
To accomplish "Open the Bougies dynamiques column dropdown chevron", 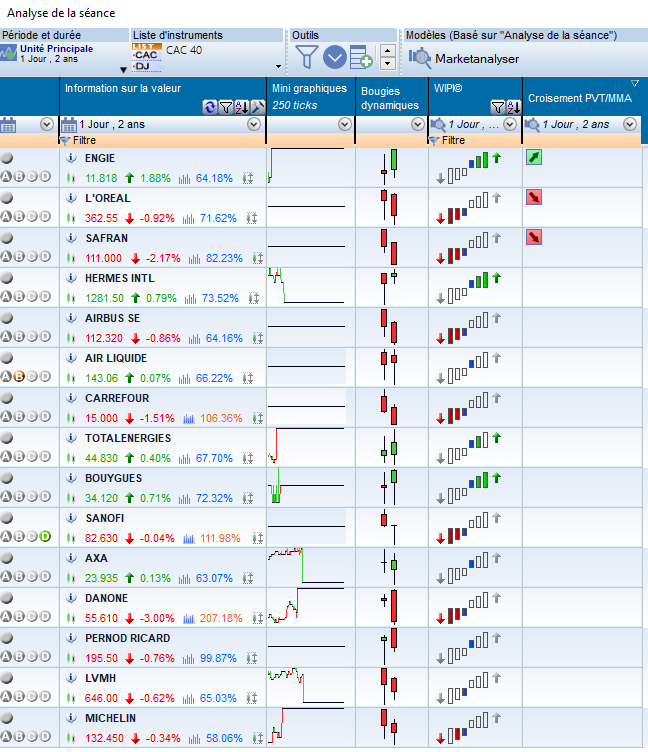I will [418, 125].
